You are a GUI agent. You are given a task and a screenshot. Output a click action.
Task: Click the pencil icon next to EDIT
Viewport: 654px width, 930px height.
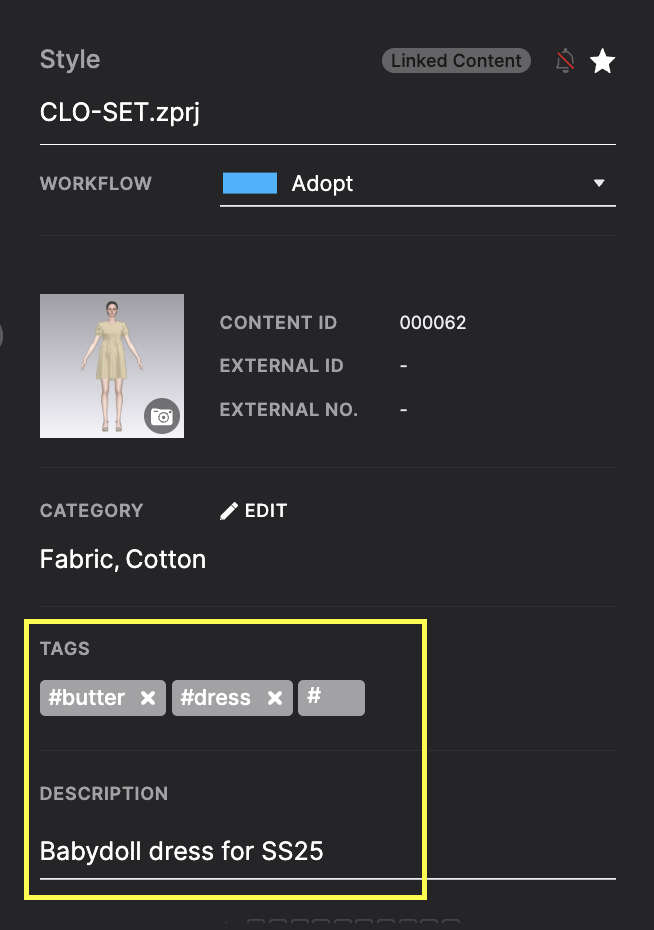click(x=229, y=511)
